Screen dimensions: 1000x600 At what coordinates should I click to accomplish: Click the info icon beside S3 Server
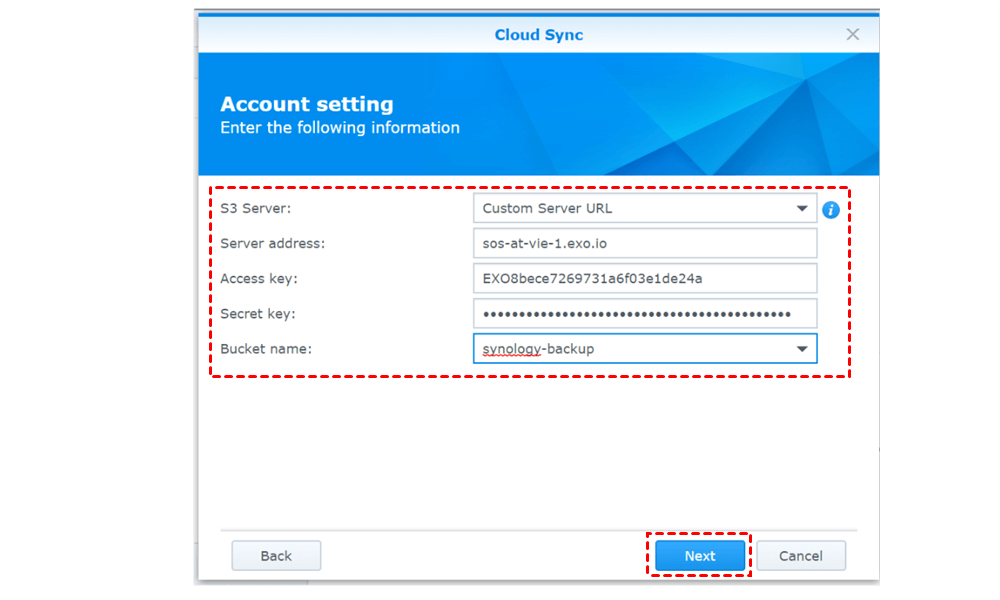click(830, 210)
